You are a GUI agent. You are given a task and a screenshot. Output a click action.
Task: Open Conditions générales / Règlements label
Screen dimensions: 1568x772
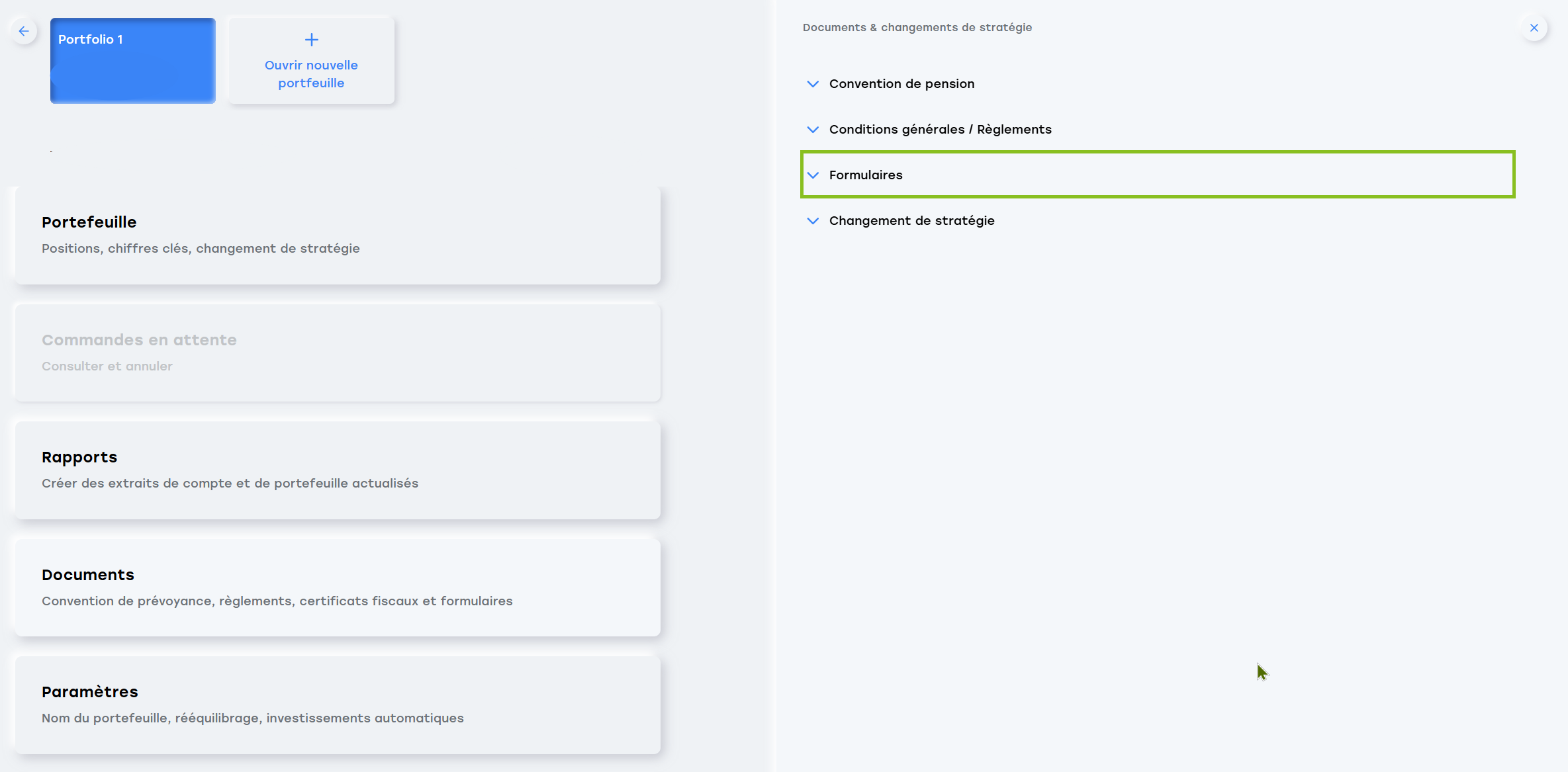click(x=940, y=130)
